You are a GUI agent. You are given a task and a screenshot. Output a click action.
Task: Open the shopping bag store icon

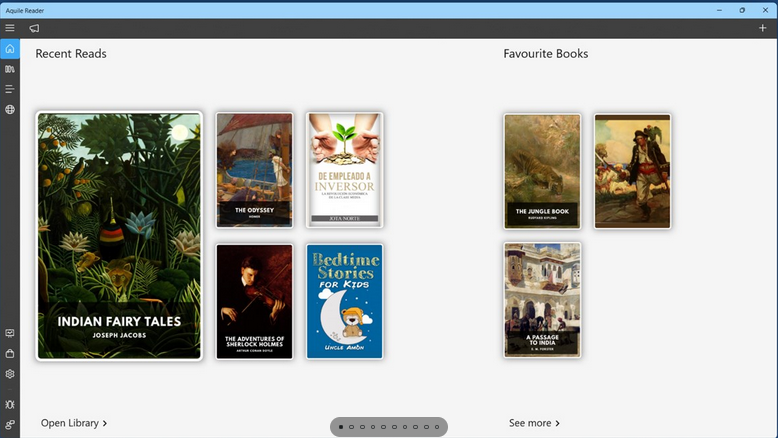click(10, 354)
